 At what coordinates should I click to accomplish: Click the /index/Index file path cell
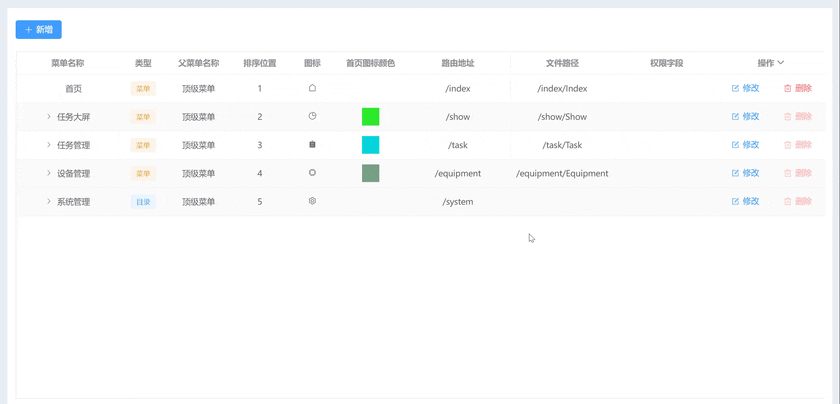pos(562,88)
